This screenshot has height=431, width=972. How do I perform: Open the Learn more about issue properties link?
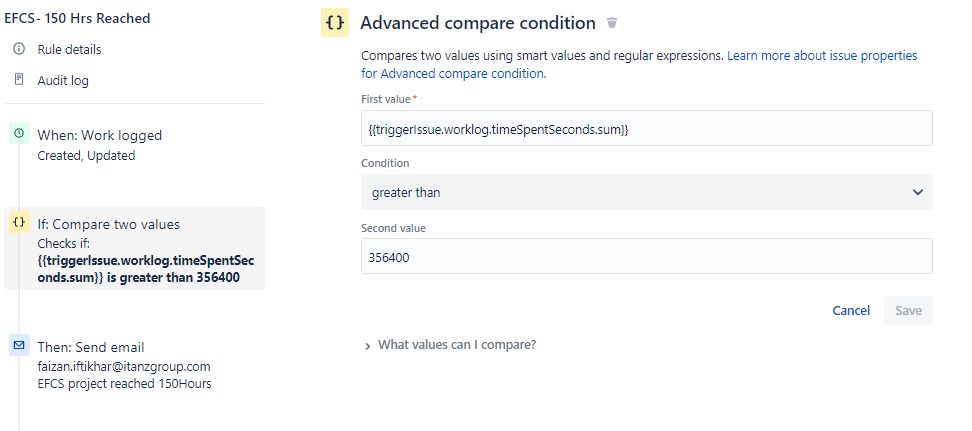click(822, 56)
